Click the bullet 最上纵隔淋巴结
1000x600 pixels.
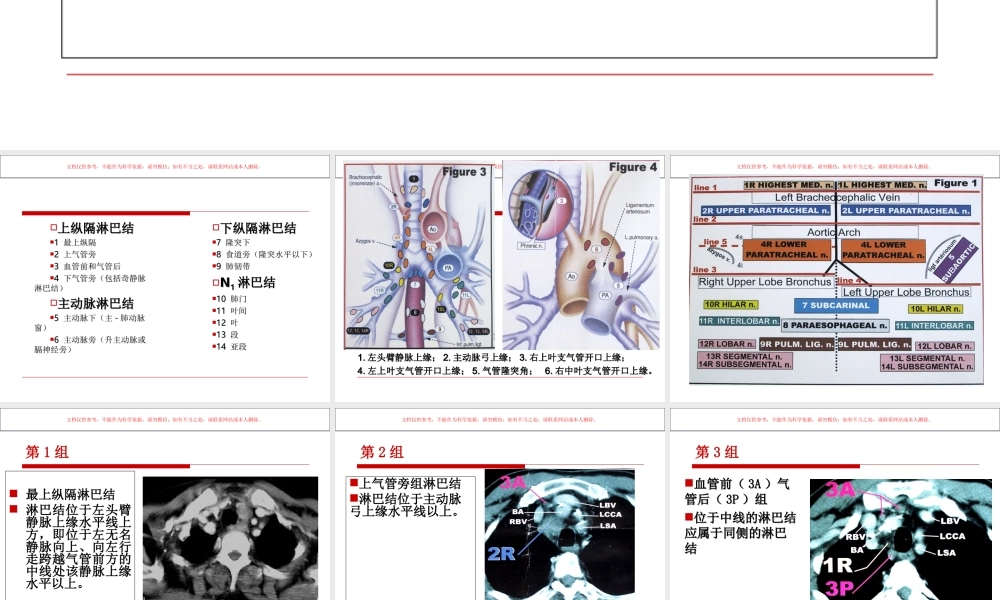(x=70, y=494)
